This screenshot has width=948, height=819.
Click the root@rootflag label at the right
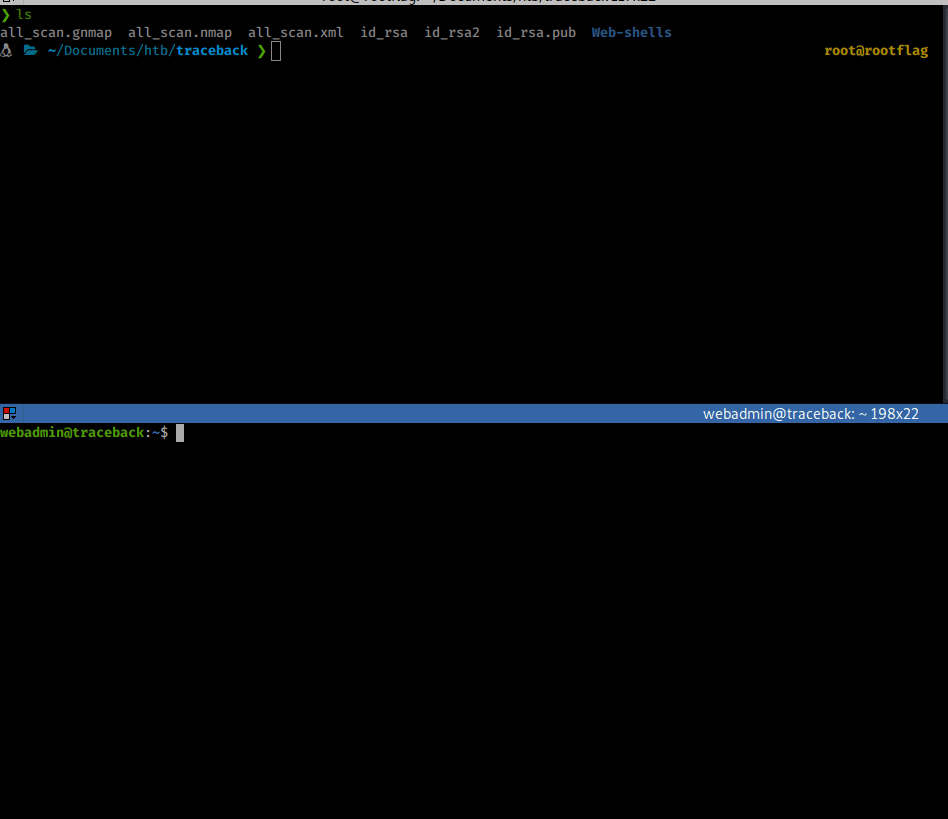point(876,51)
